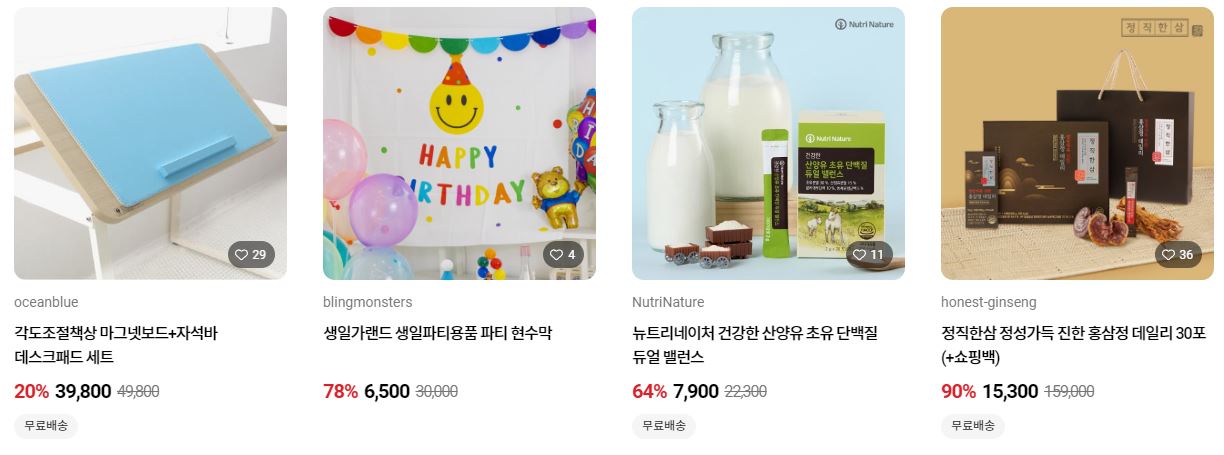Visit the blingmonsters seller page
The image size is (1224, 455).
point(368,302)
